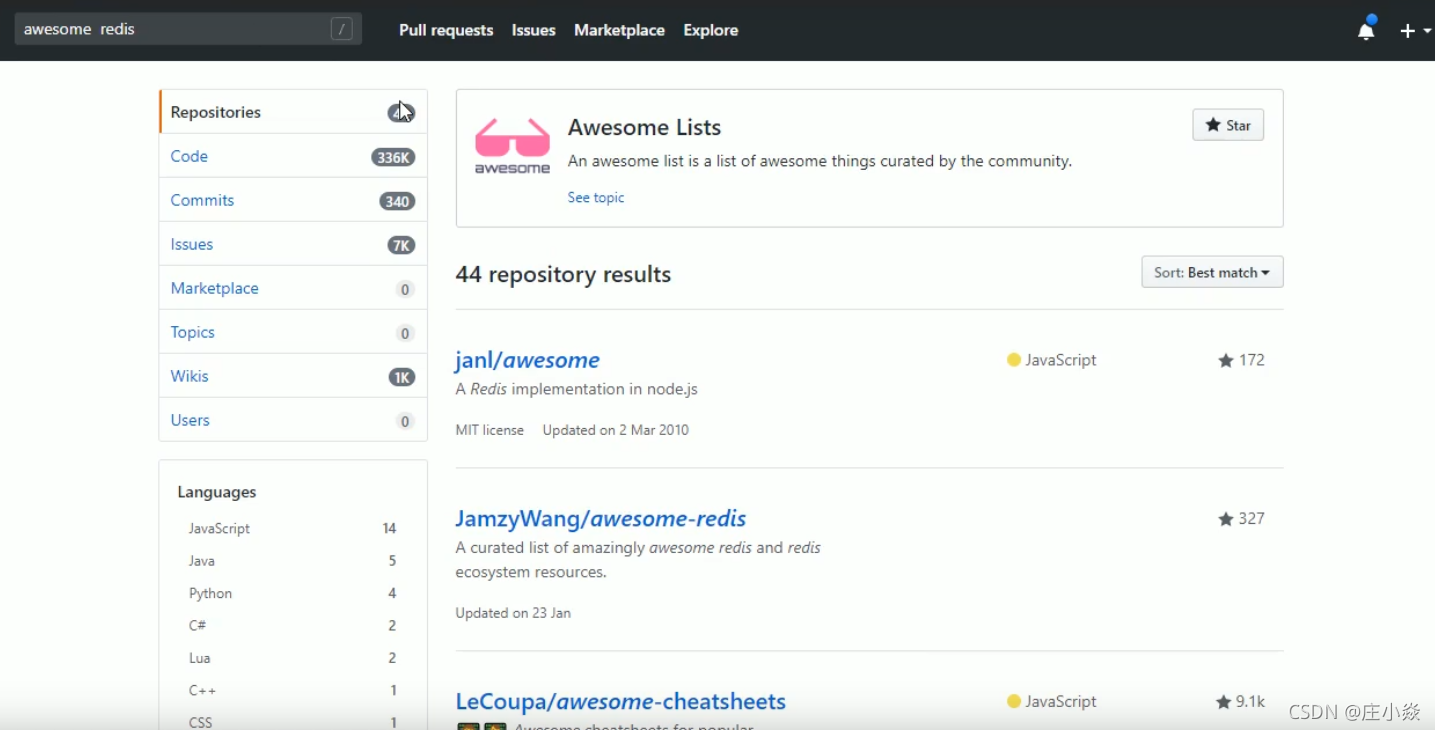Click the Languages heading in the sidebar
This screenshot has width=1435, height=730.
click(x=217, y=492)
